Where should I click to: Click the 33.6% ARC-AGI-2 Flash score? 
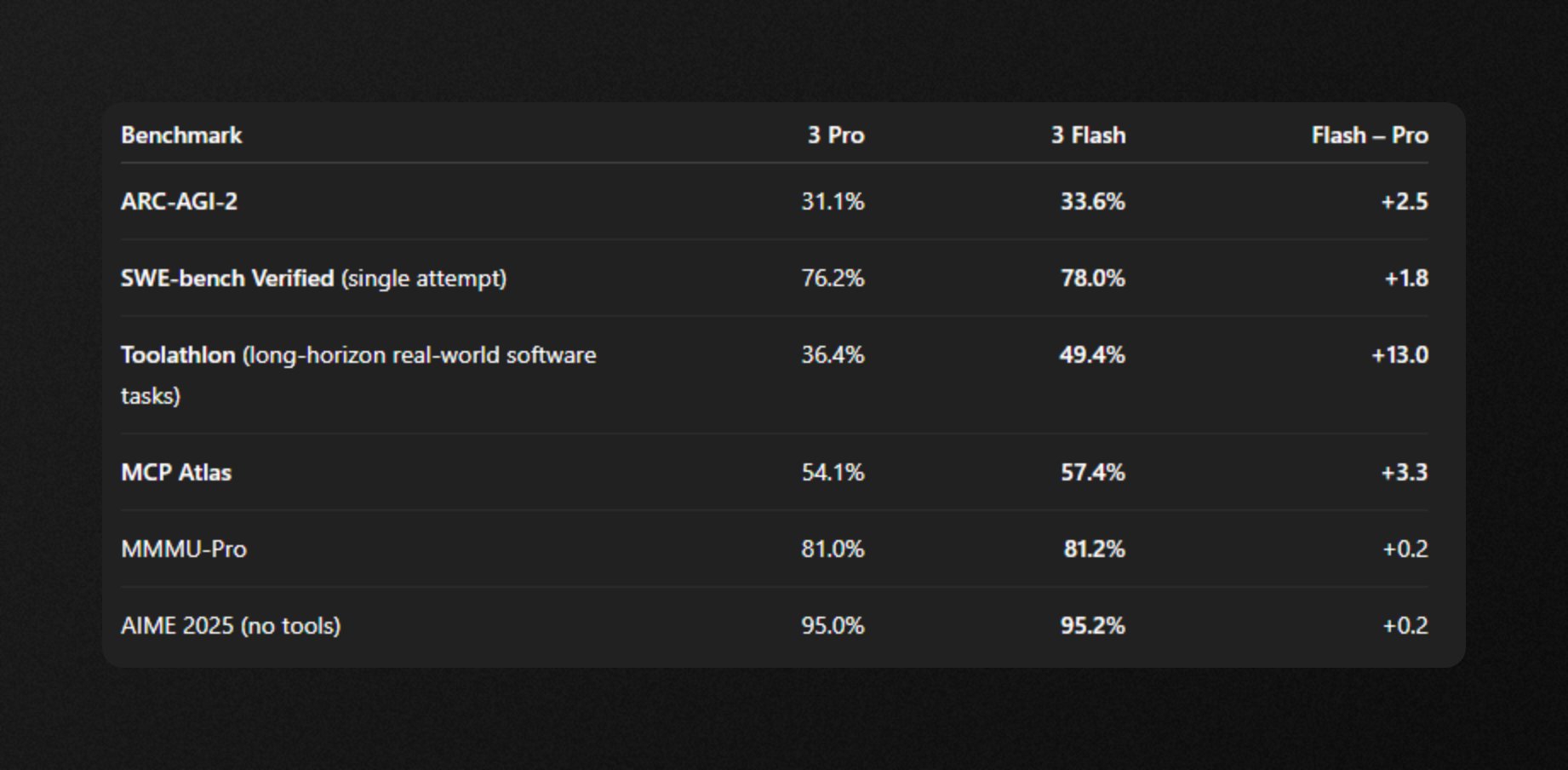[1092, 202]
